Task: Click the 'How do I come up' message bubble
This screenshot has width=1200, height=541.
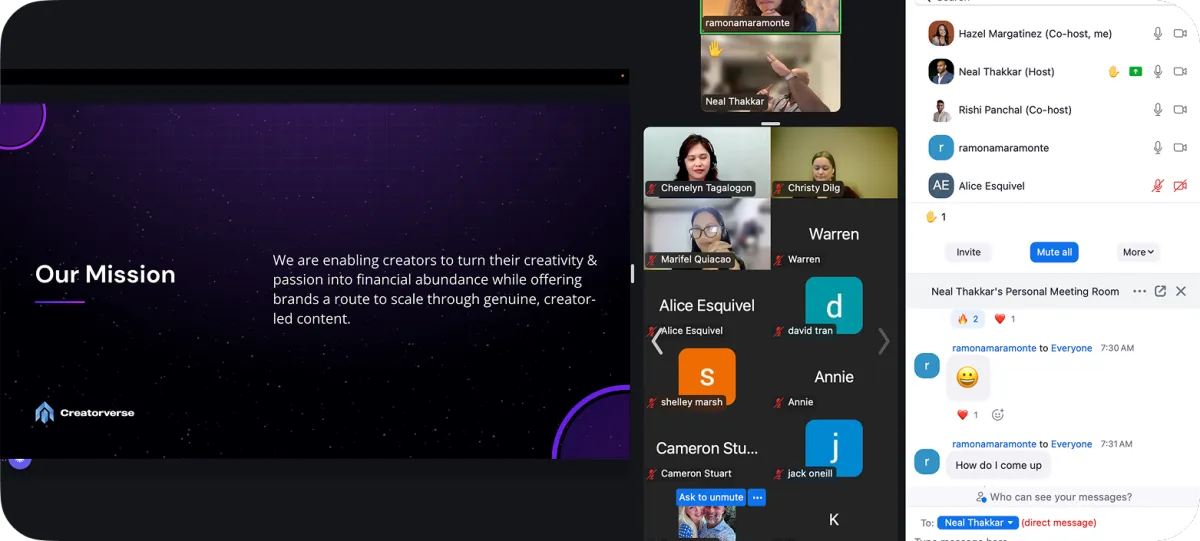Action: tap(998, 465)
